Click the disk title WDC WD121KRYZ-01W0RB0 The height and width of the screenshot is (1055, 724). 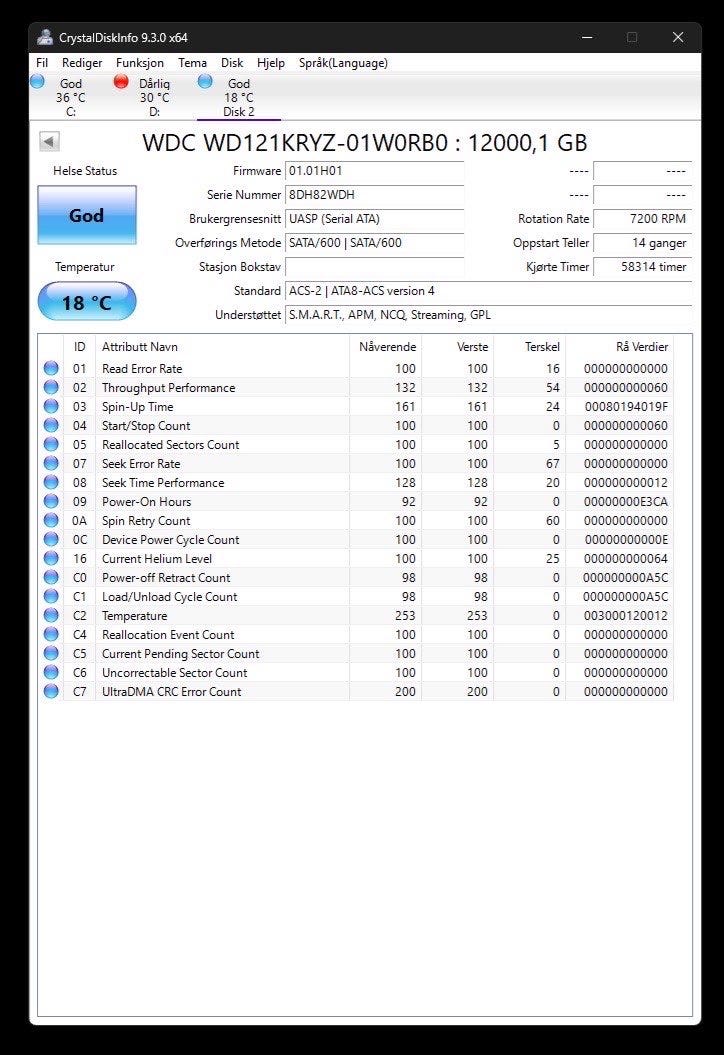[x=295, y=143]
